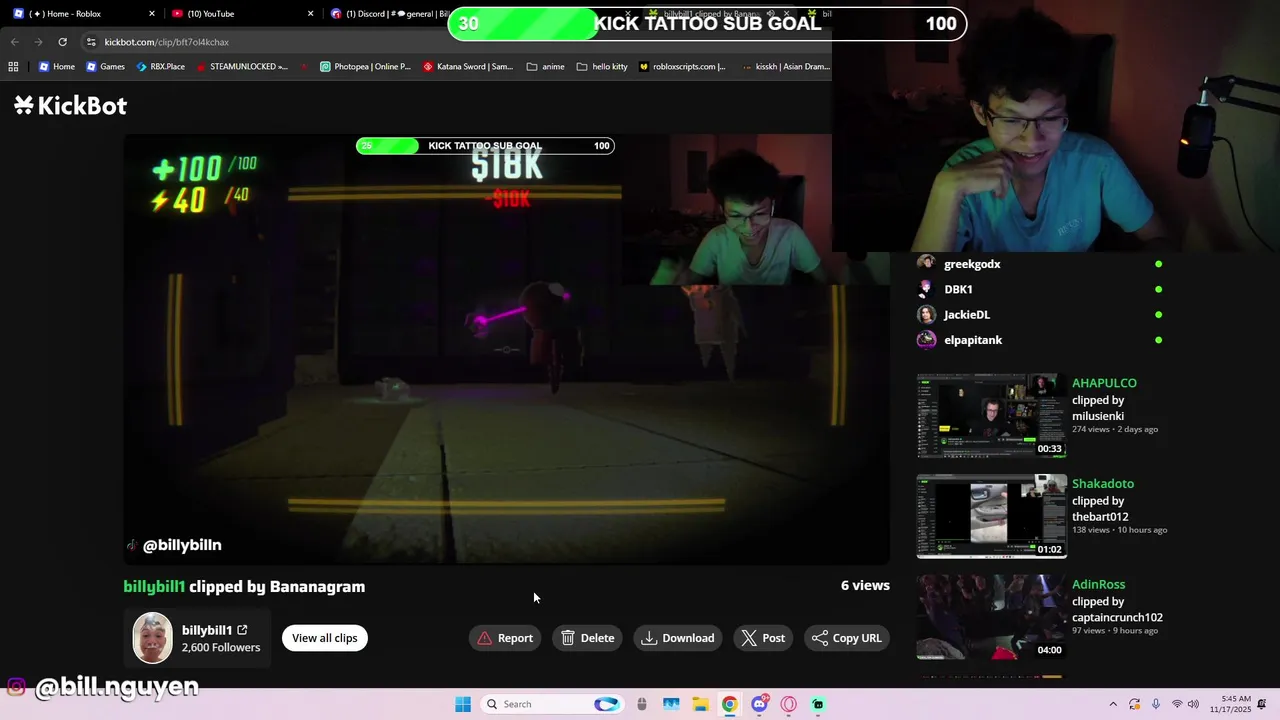Viewport: 1280px width, 720px height.
Task: Open the robloxscripts.com bookmark
Action: pos(682,67)
